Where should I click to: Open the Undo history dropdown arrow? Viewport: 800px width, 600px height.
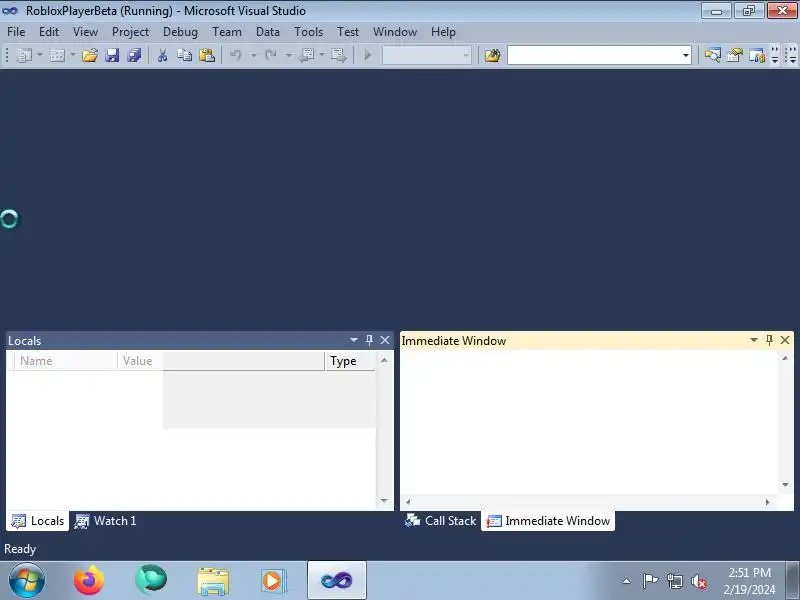pos(253,55)
